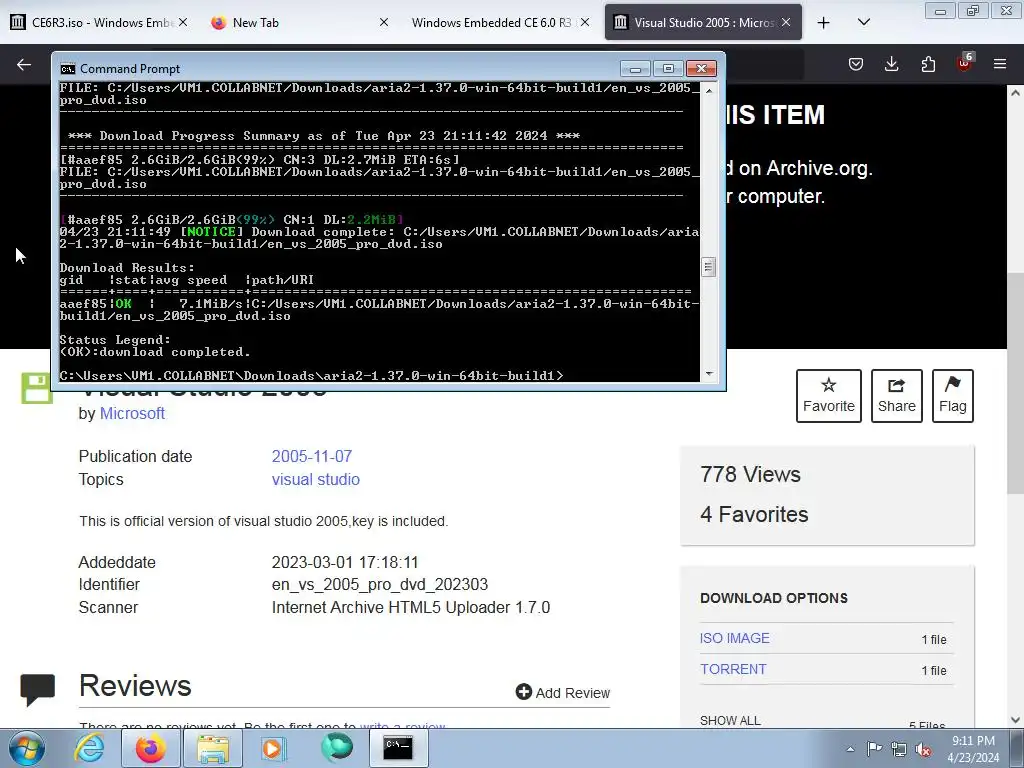
Task: Open Pocket save icon in toolbar
Action: (856, 64)
